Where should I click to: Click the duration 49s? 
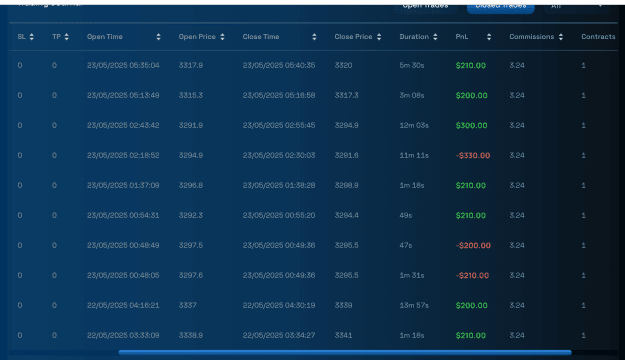[406, 215]
